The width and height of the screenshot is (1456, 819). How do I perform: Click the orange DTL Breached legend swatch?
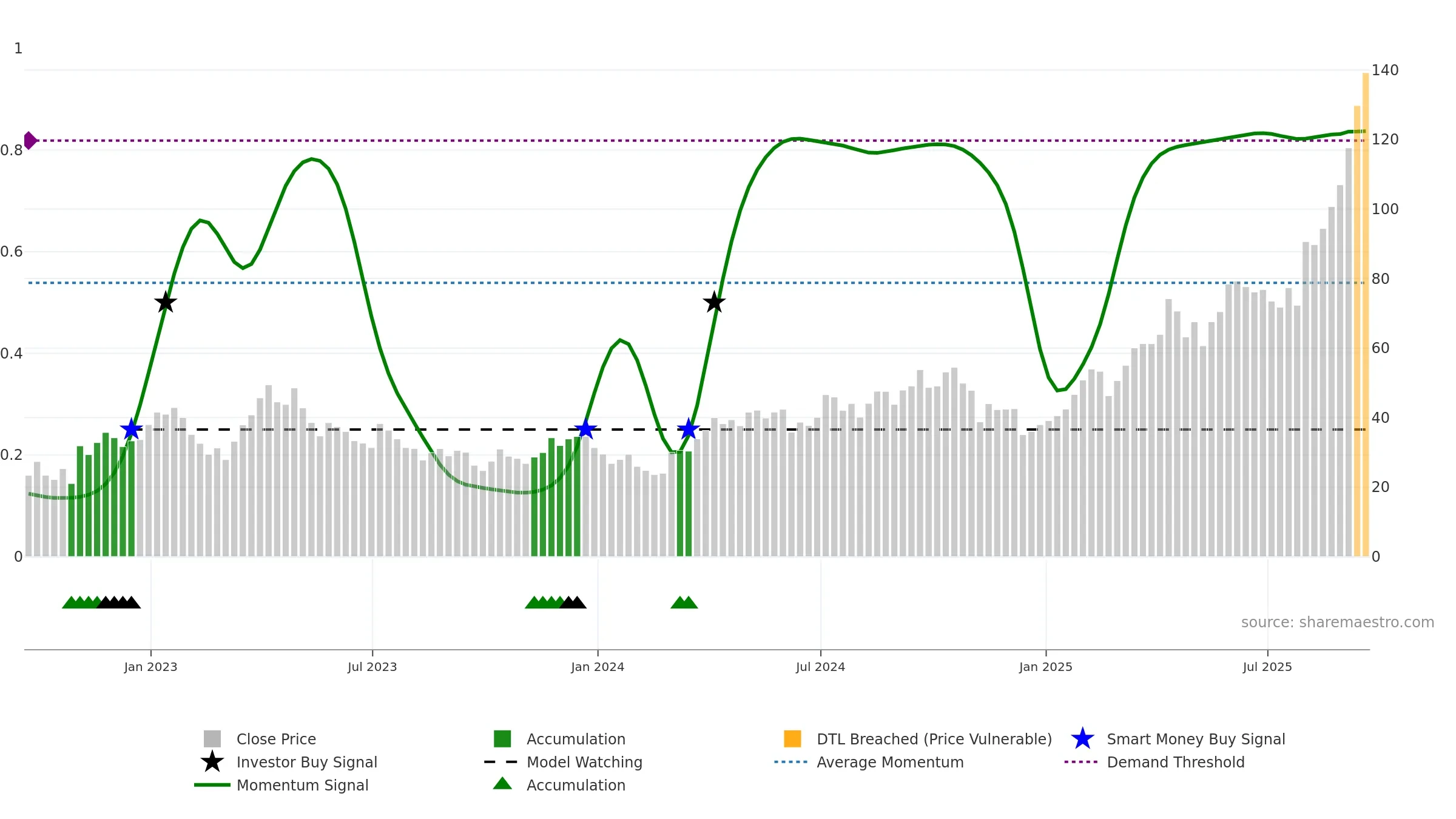click(x=792, y=739)
